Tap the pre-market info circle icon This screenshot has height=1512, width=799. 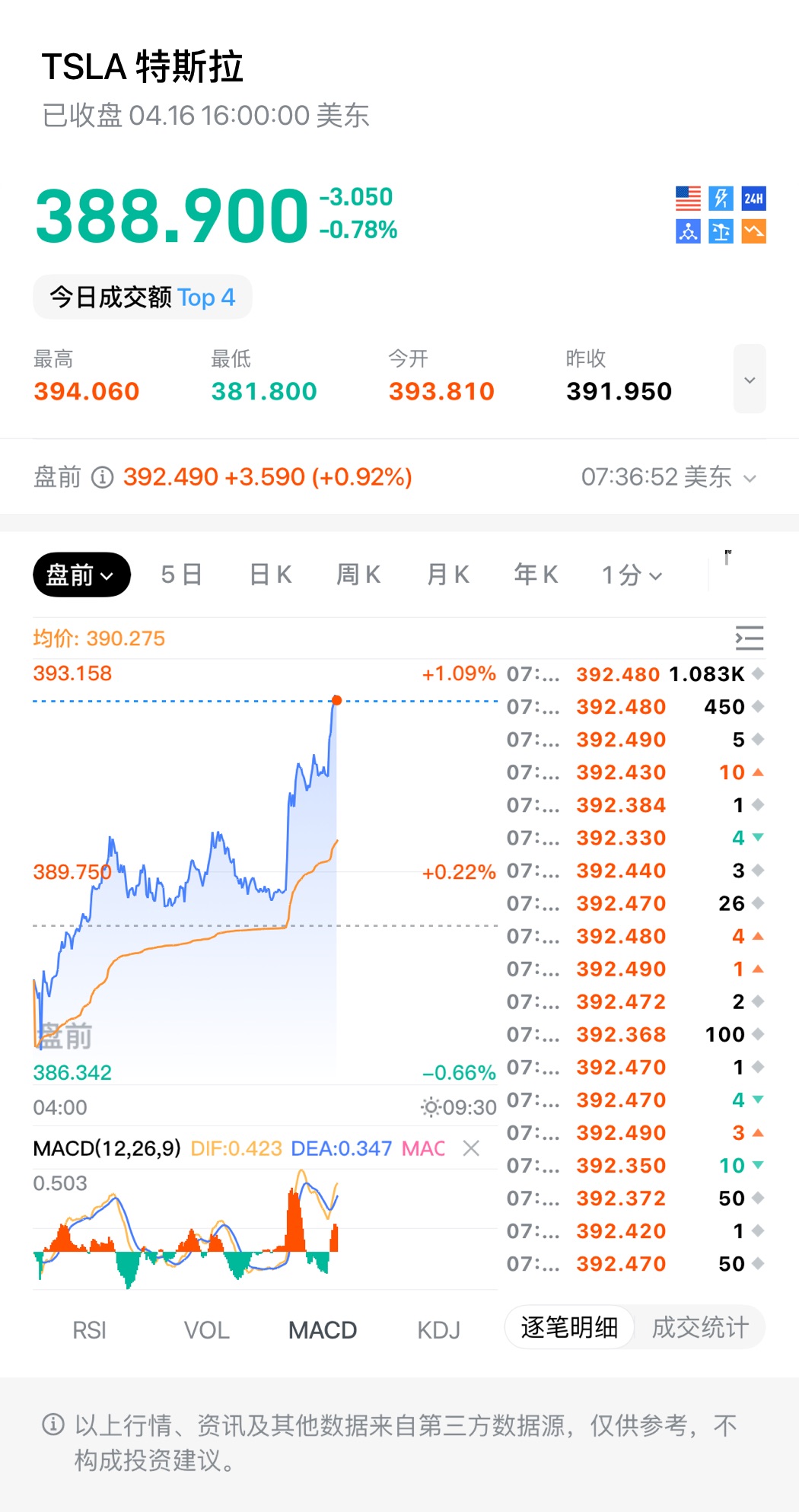tap(102, 477)
